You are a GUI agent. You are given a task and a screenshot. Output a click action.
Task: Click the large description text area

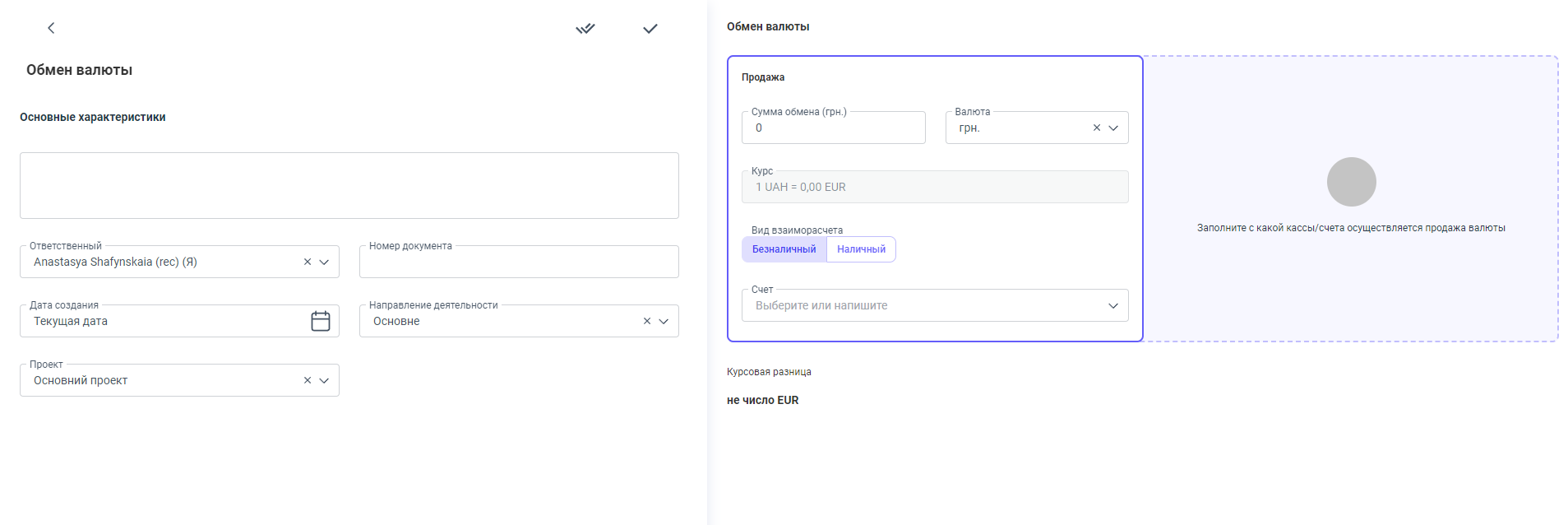click(x=349, y=185)
